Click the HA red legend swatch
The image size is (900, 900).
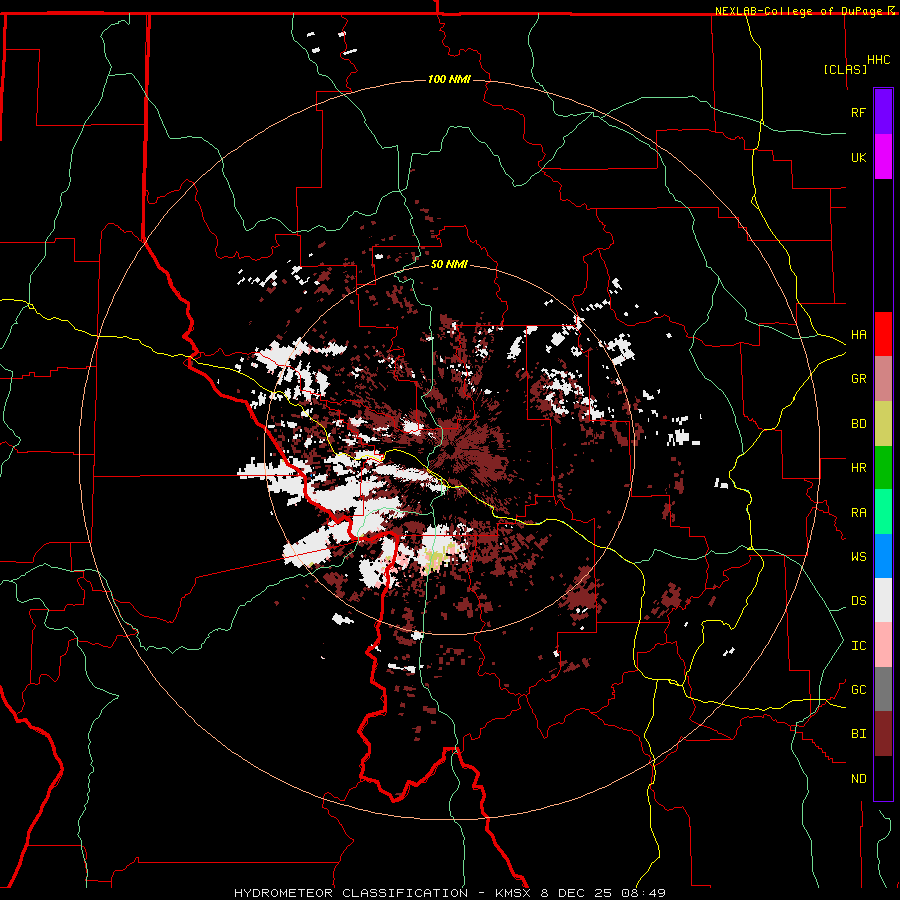[x=883, y=334]
